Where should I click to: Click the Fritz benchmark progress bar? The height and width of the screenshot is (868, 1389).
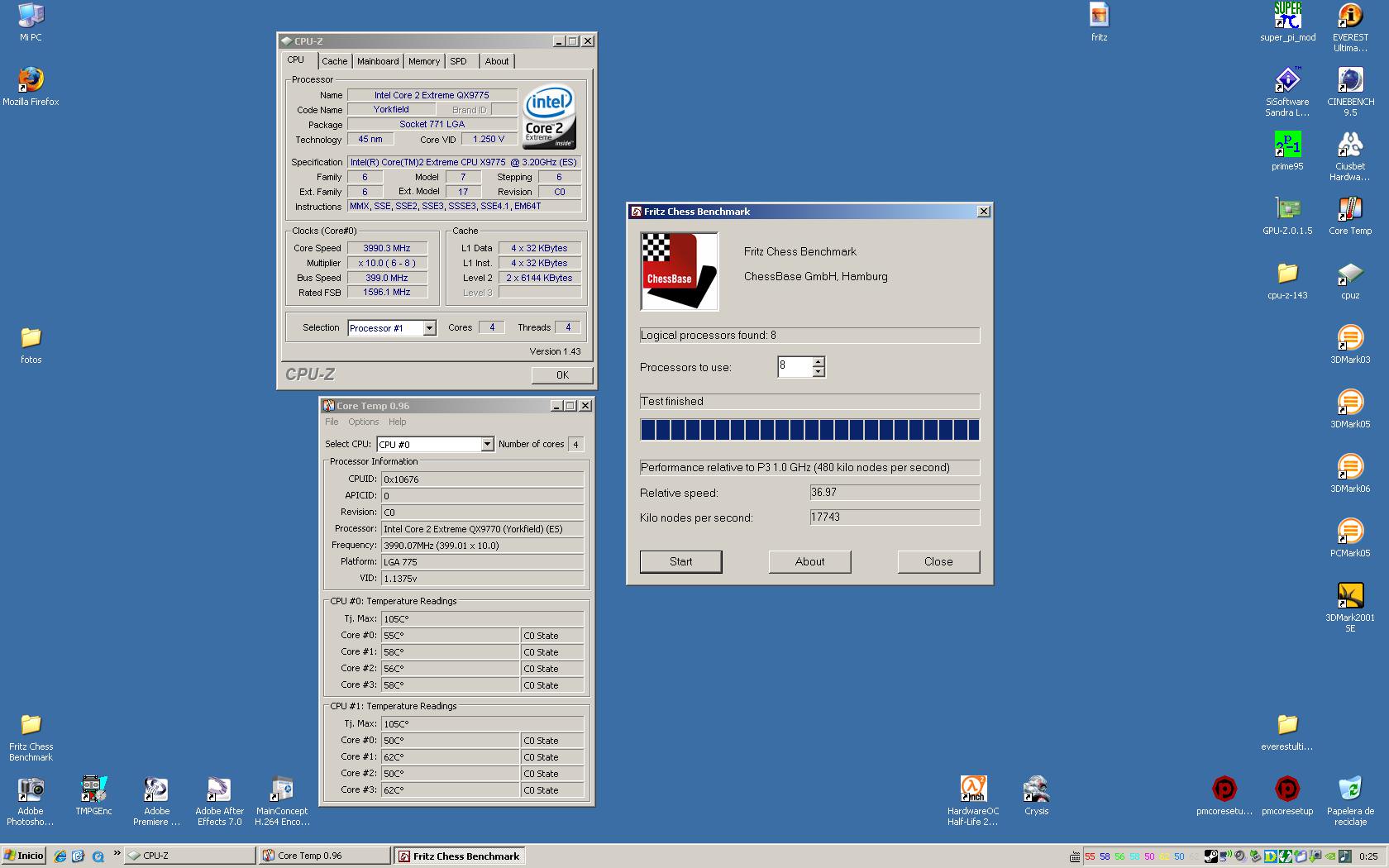coord(809,430)
